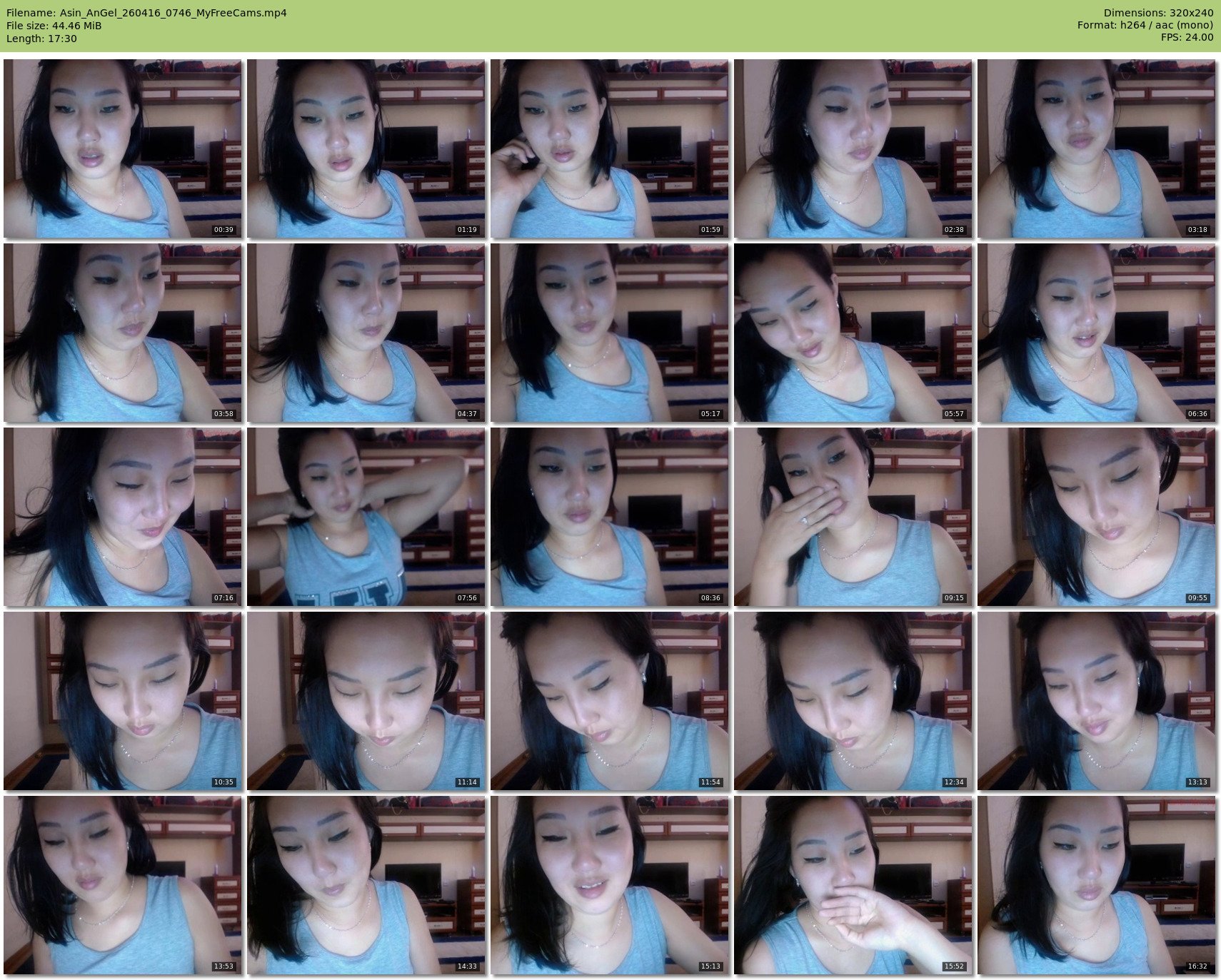Image resolution: width=1221 pixels, height=980 pixels.
Task: Click the Format h264 / aac label
Action: 1145,26
